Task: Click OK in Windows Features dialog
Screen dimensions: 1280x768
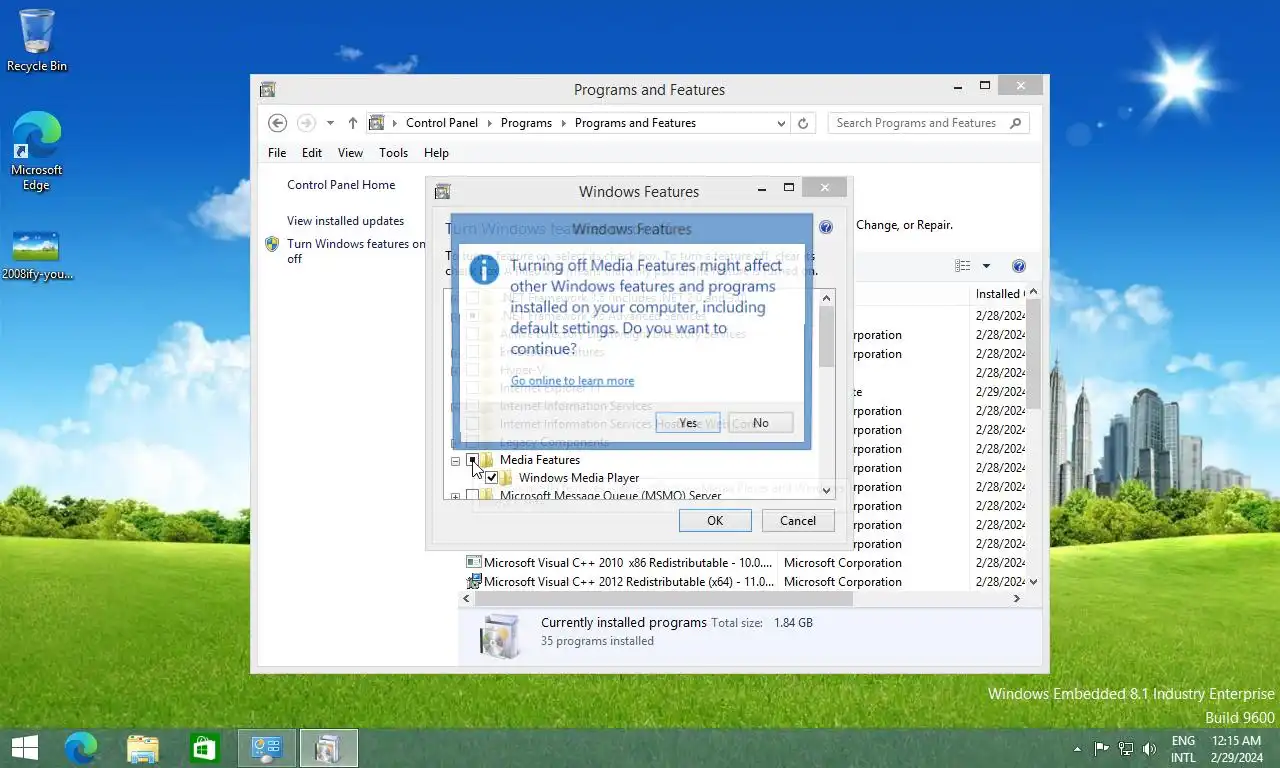Action: coord(715,520)
